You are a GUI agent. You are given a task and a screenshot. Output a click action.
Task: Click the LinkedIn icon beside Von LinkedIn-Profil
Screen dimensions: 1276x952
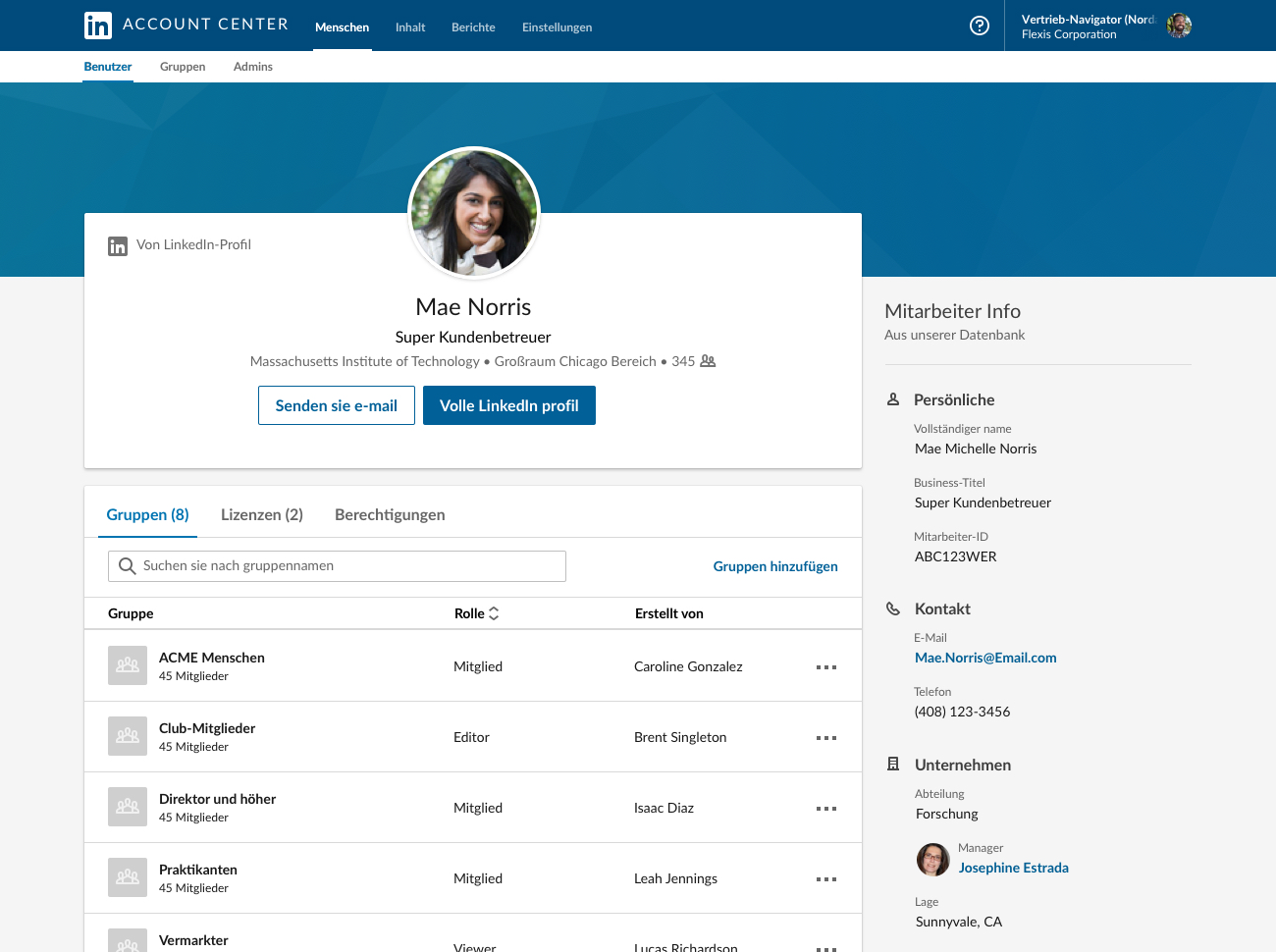point(118,246)
